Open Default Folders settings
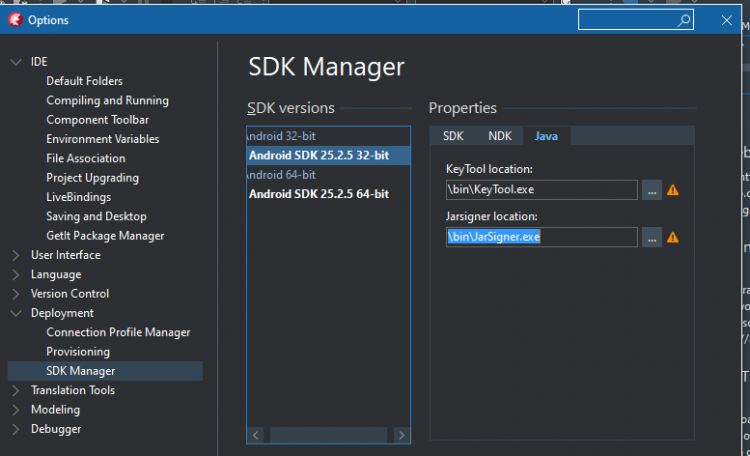Screen dimensions: 750x456 pyautogui.click(x=84, y=81)
